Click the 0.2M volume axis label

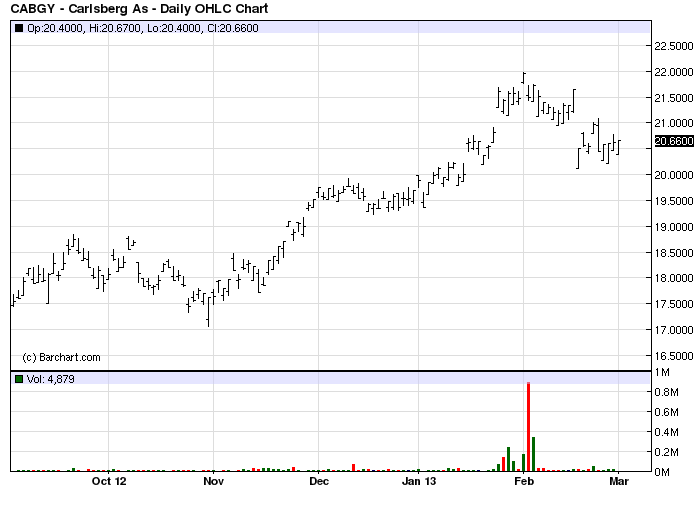(666, 452)
